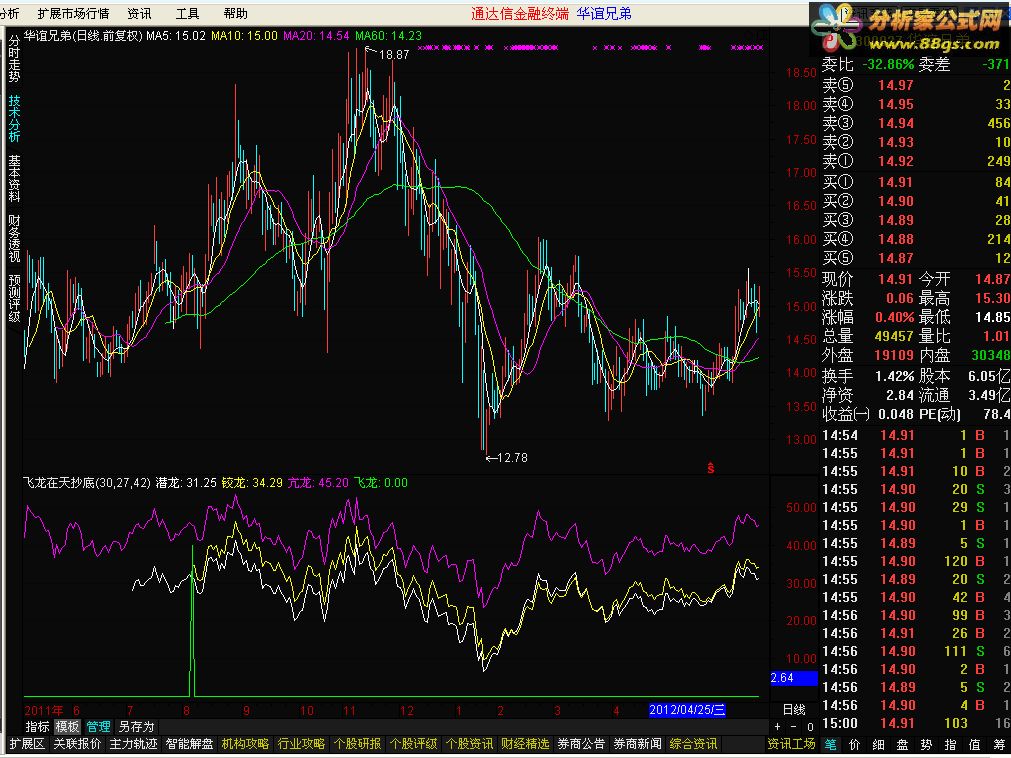
Task: Click the 华谊兄弟(日线.前复权) chart label
Action: (83, 36)
